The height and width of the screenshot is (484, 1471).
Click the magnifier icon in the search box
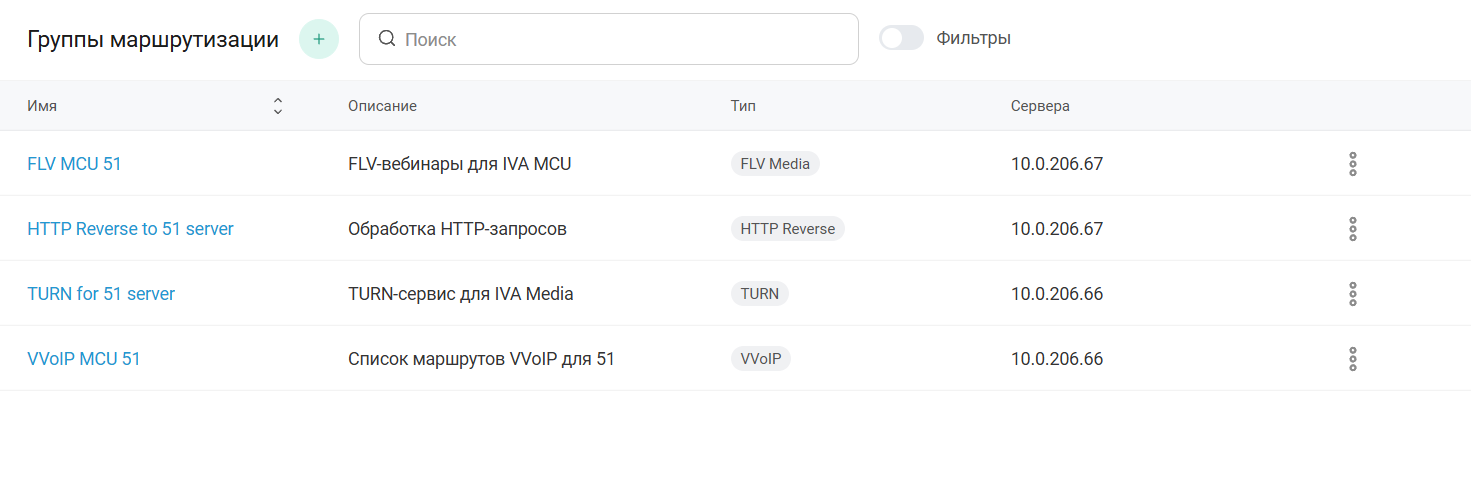click(x=387, y=39)
